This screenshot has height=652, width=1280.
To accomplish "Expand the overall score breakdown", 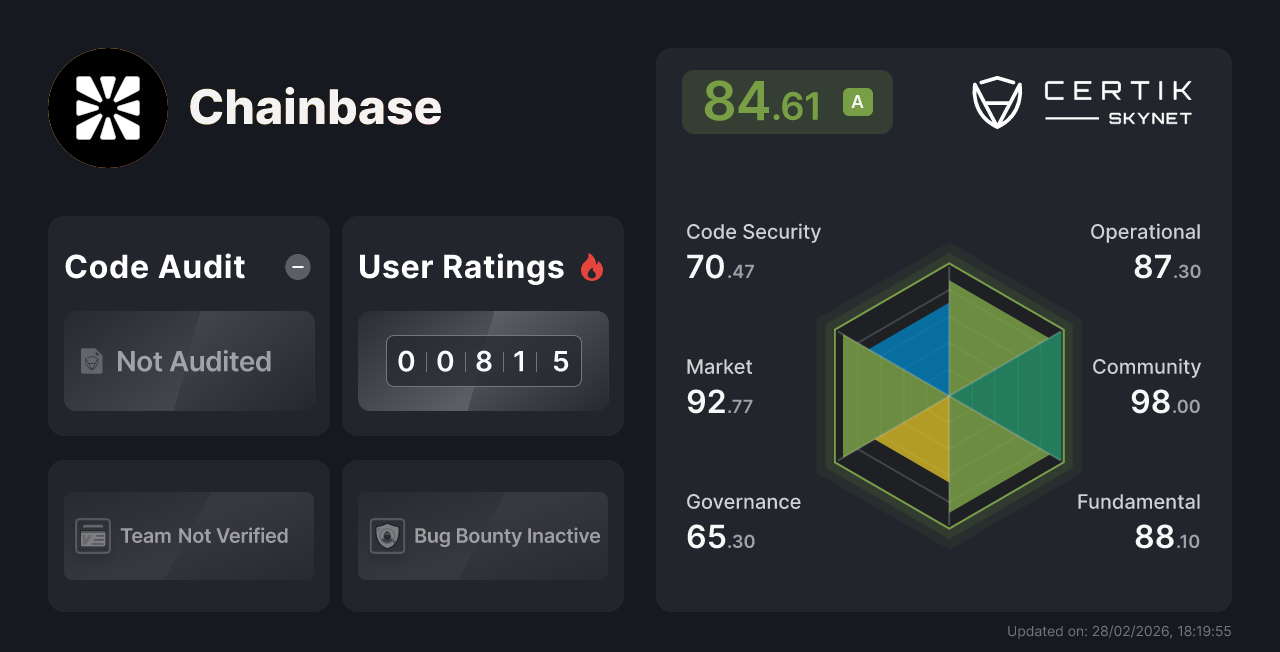I will coord(787,101).
